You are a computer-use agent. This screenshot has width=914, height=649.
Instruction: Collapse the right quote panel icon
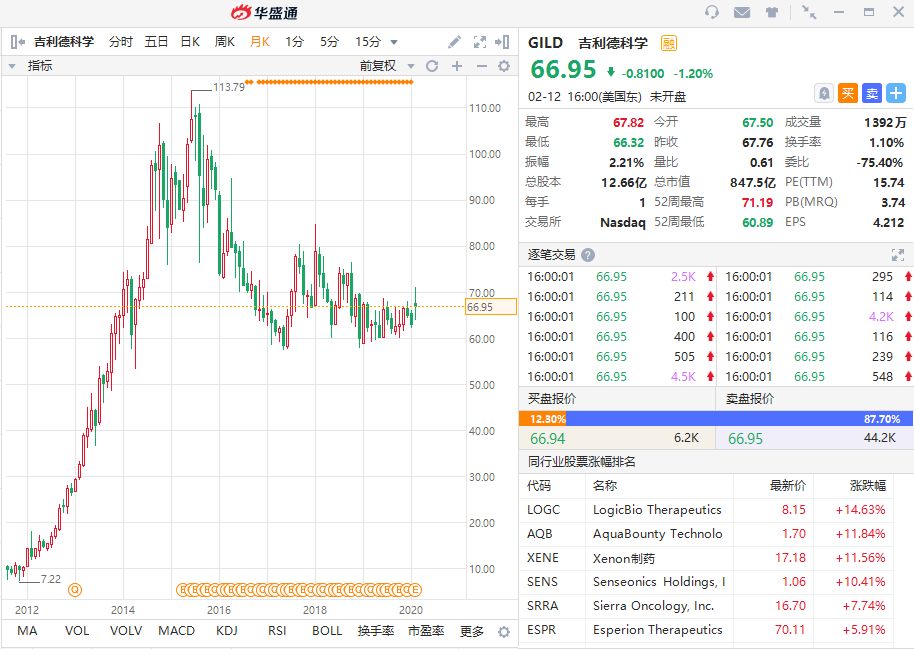click(x=502, y=42)
